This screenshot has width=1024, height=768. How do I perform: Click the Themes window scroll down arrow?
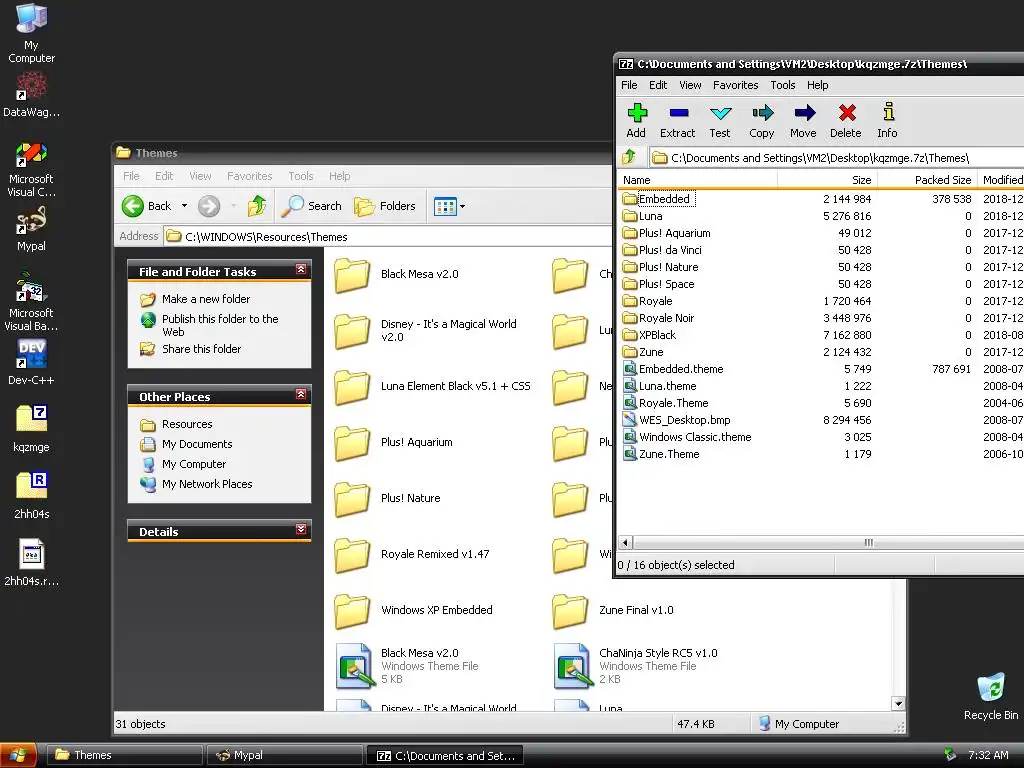(898, 703)
